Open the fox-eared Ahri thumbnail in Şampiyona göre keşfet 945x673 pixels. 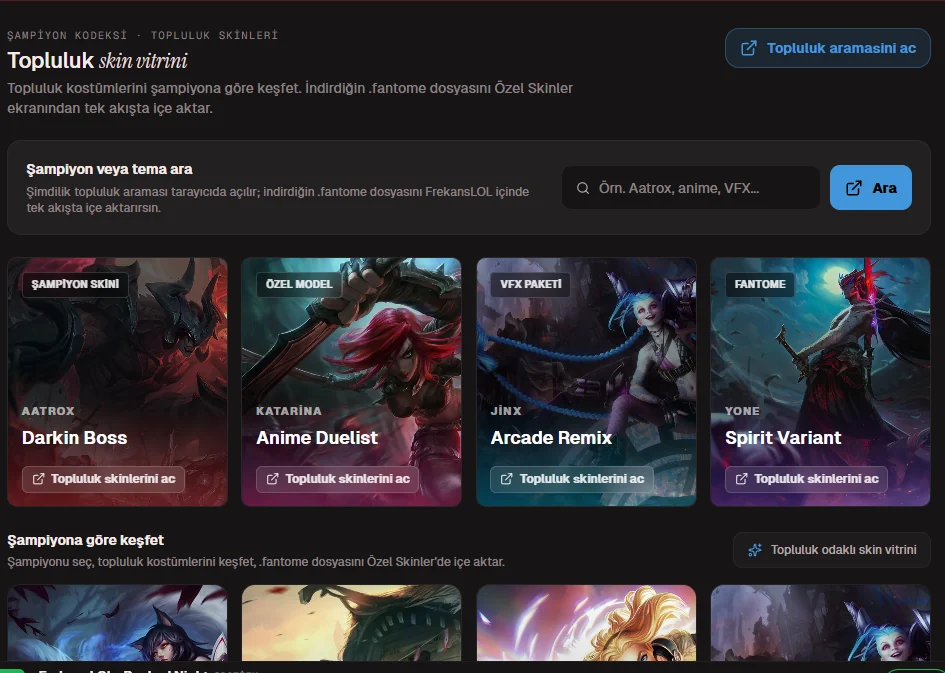click(118, 623)
